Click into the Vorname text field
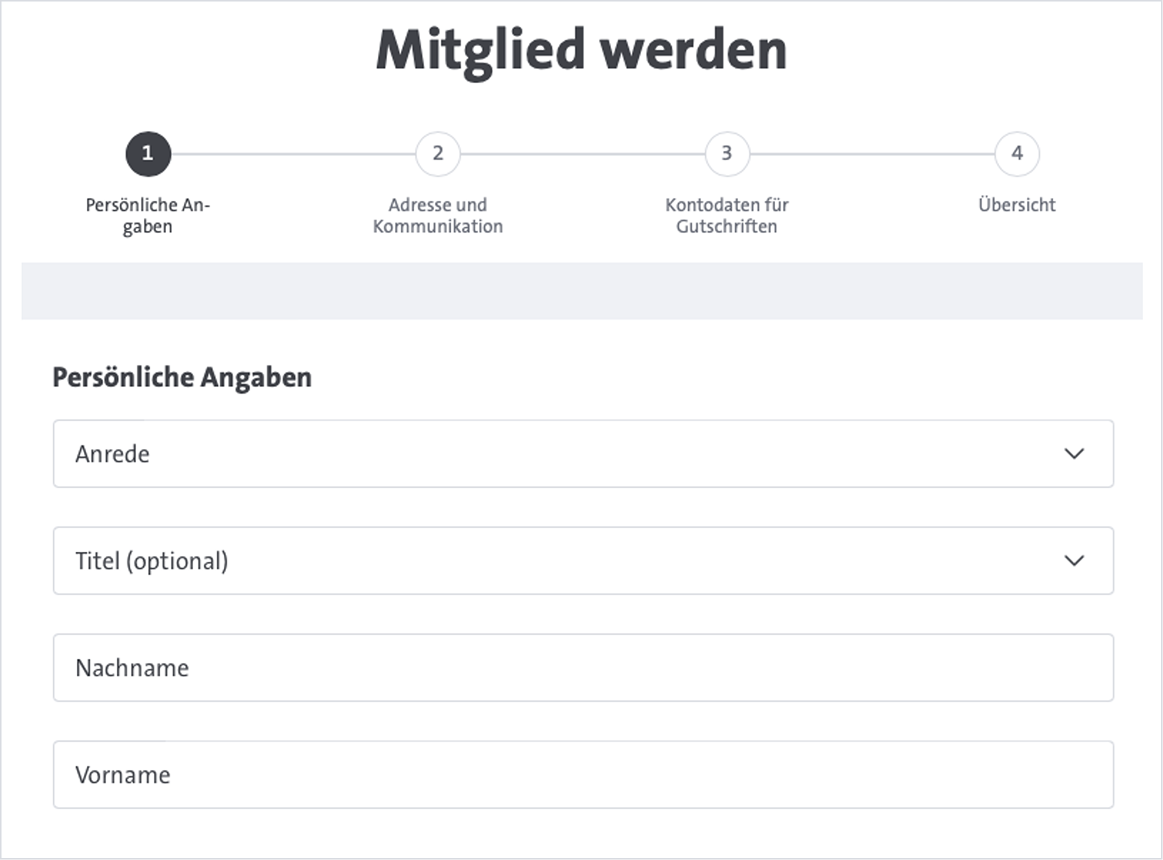The height and width of the screenshot is (860, 1163). tap(583, 775)
